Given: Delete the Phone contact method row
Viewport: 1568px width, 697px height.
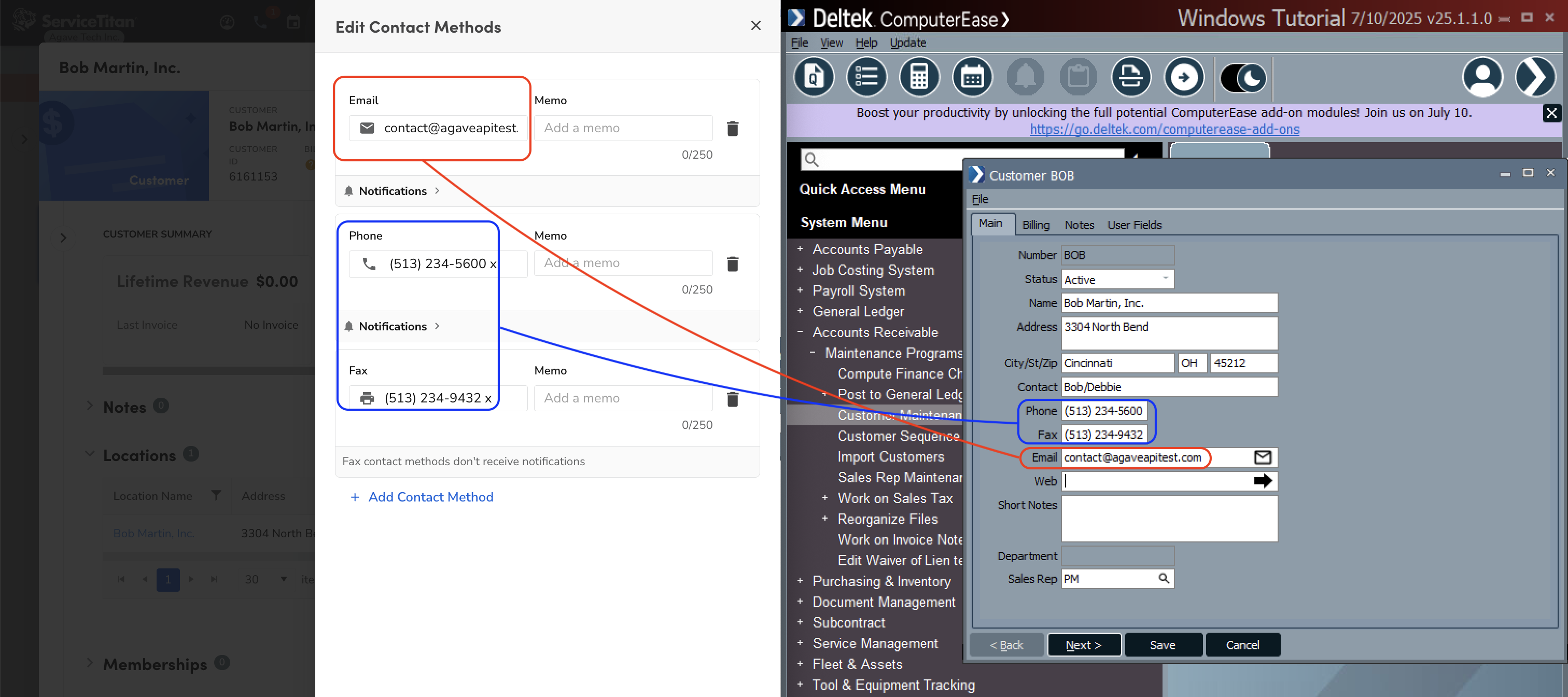Looking at the screenshot, I should pyautogui.click(x=732, y=263).
